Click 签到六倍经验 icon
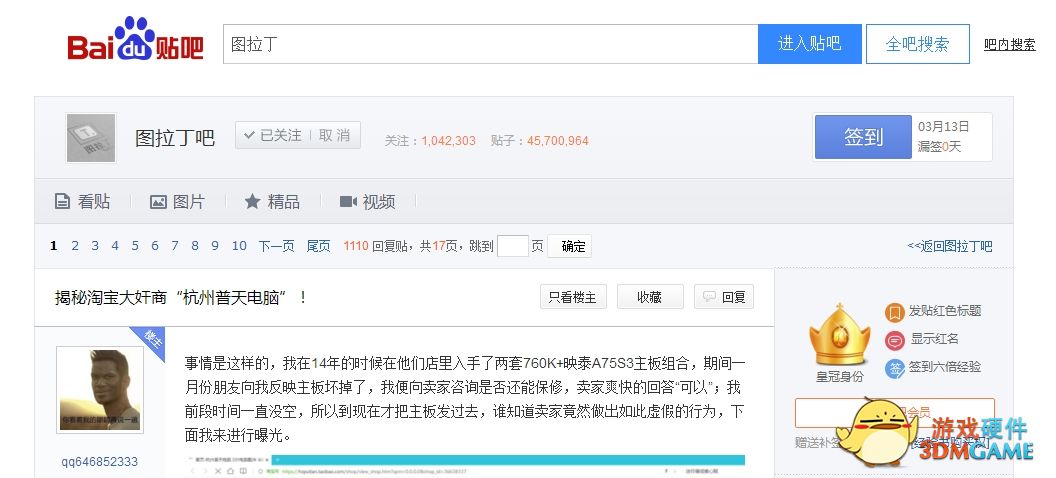This screenshot has height=478, width=1056. [x=895, y=368]
